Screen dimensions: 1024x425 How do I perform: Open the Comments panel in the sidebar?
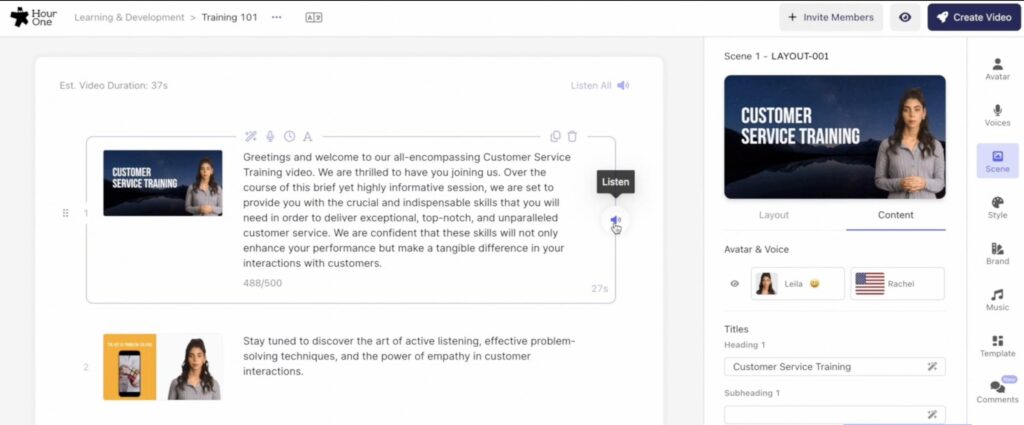coord(997,392)
